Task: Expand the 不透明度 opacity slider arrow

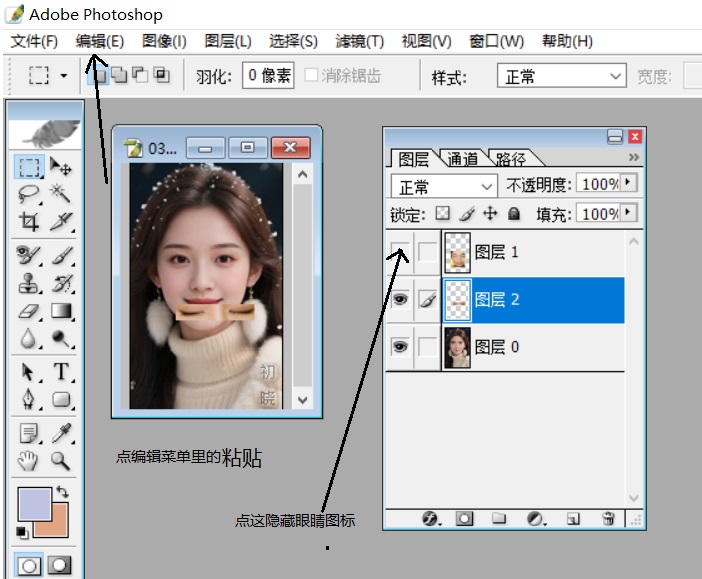Action: (x=628, y=183)
